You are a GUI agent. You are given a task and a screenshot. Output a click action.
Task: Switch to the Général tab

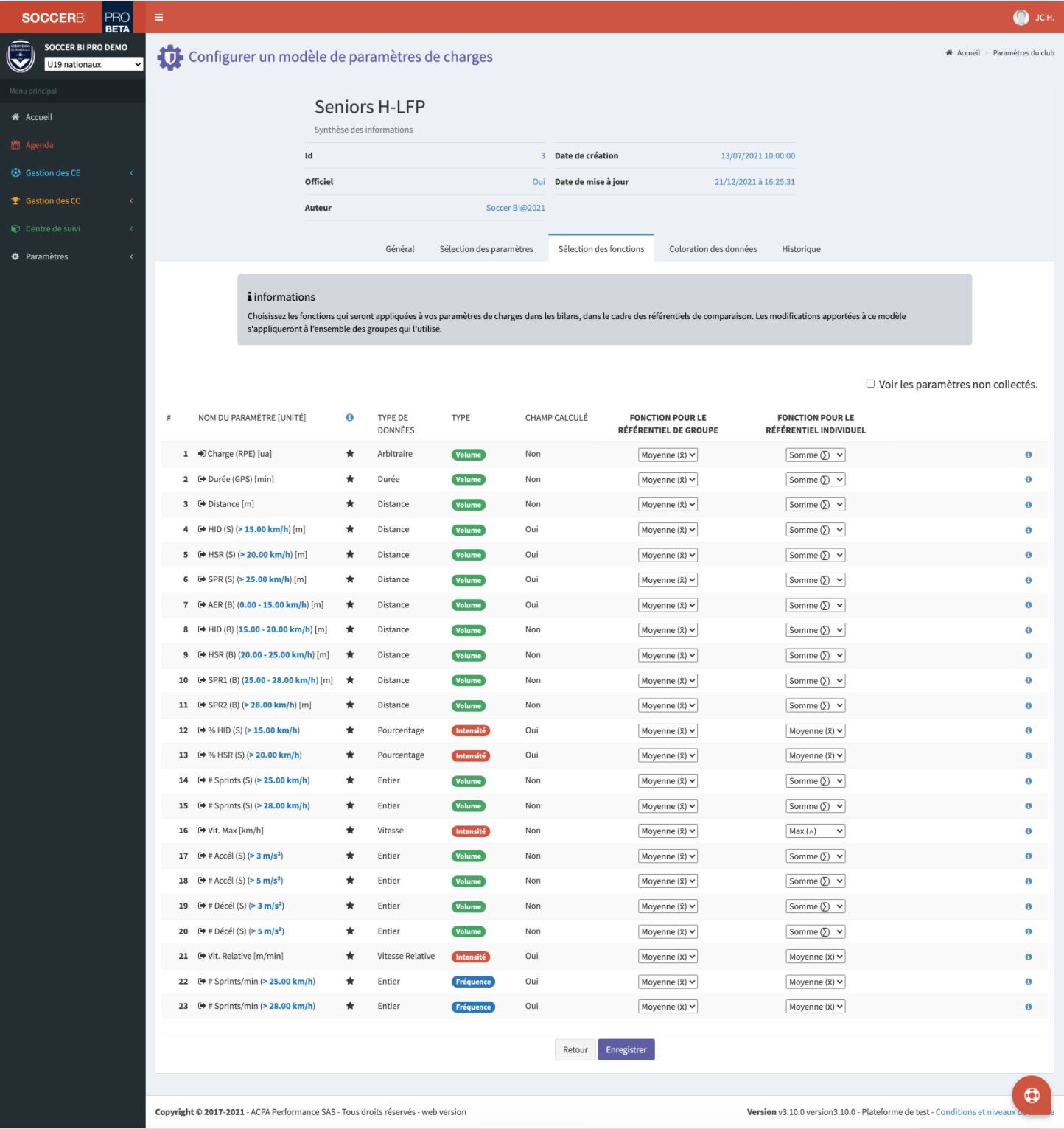(x=400, y=249)
